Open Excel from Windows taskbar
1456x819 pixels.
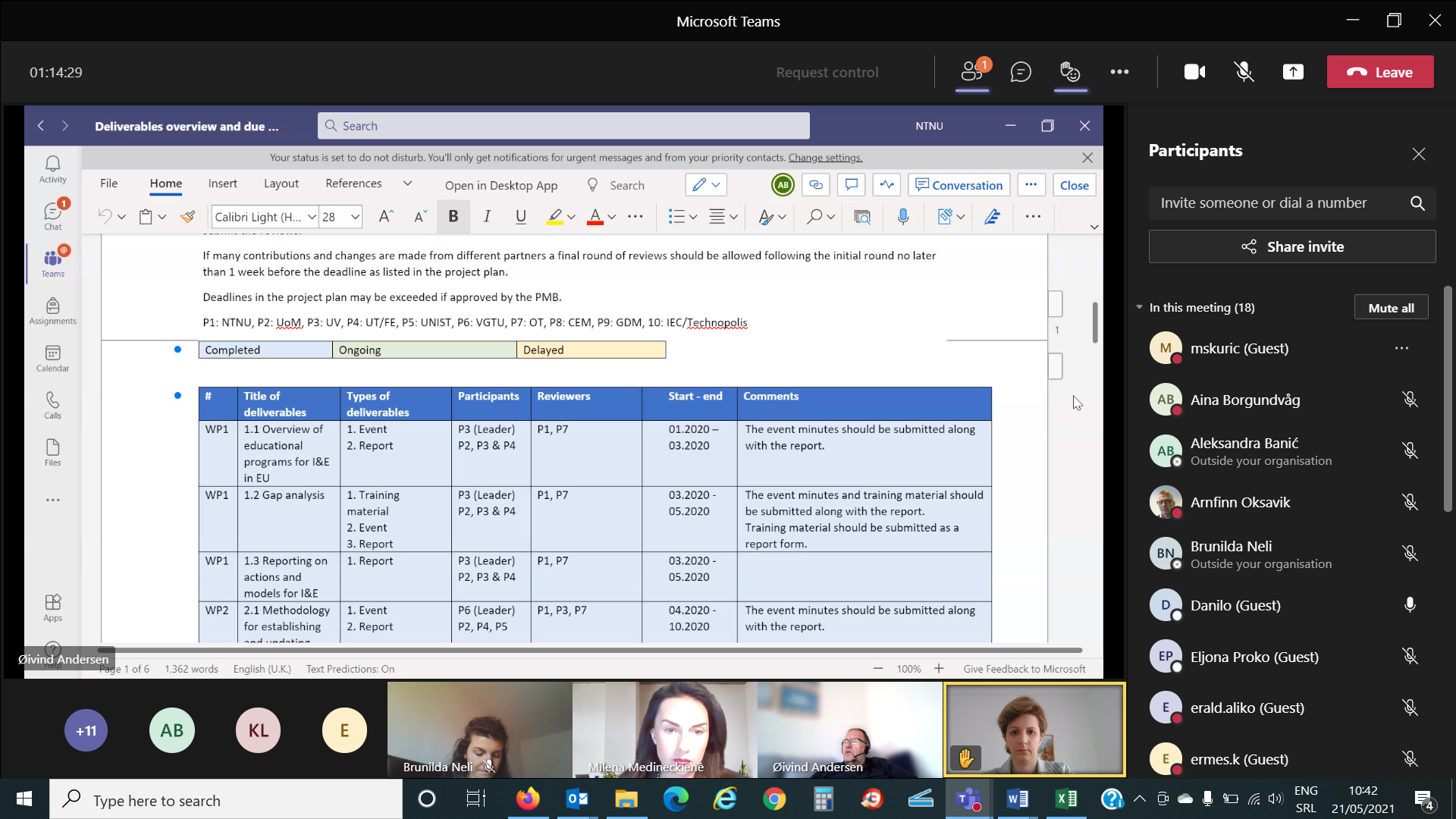pyautogui.click(x=1066, y=799)
